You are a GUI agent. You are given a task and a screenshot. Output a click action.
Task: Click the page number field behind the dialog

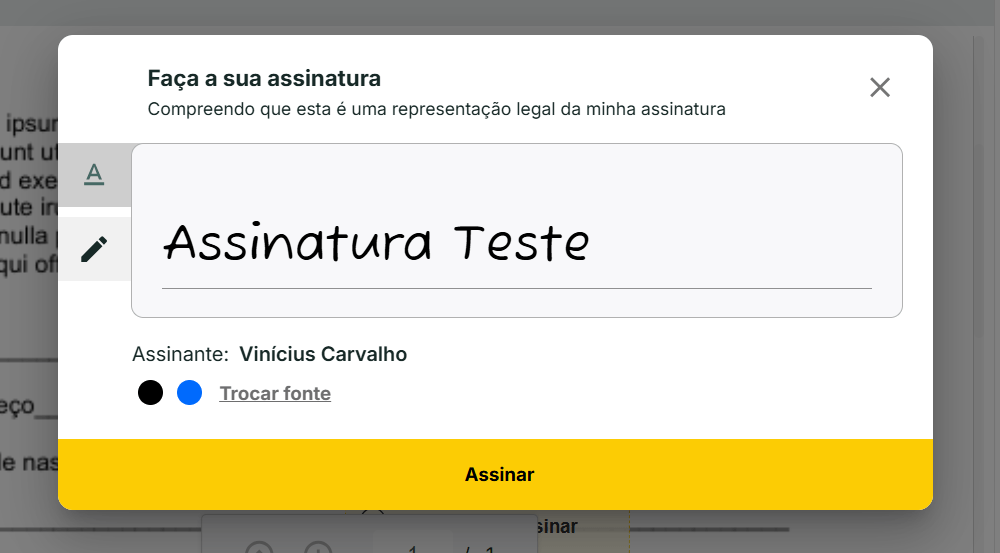[413, 545]
